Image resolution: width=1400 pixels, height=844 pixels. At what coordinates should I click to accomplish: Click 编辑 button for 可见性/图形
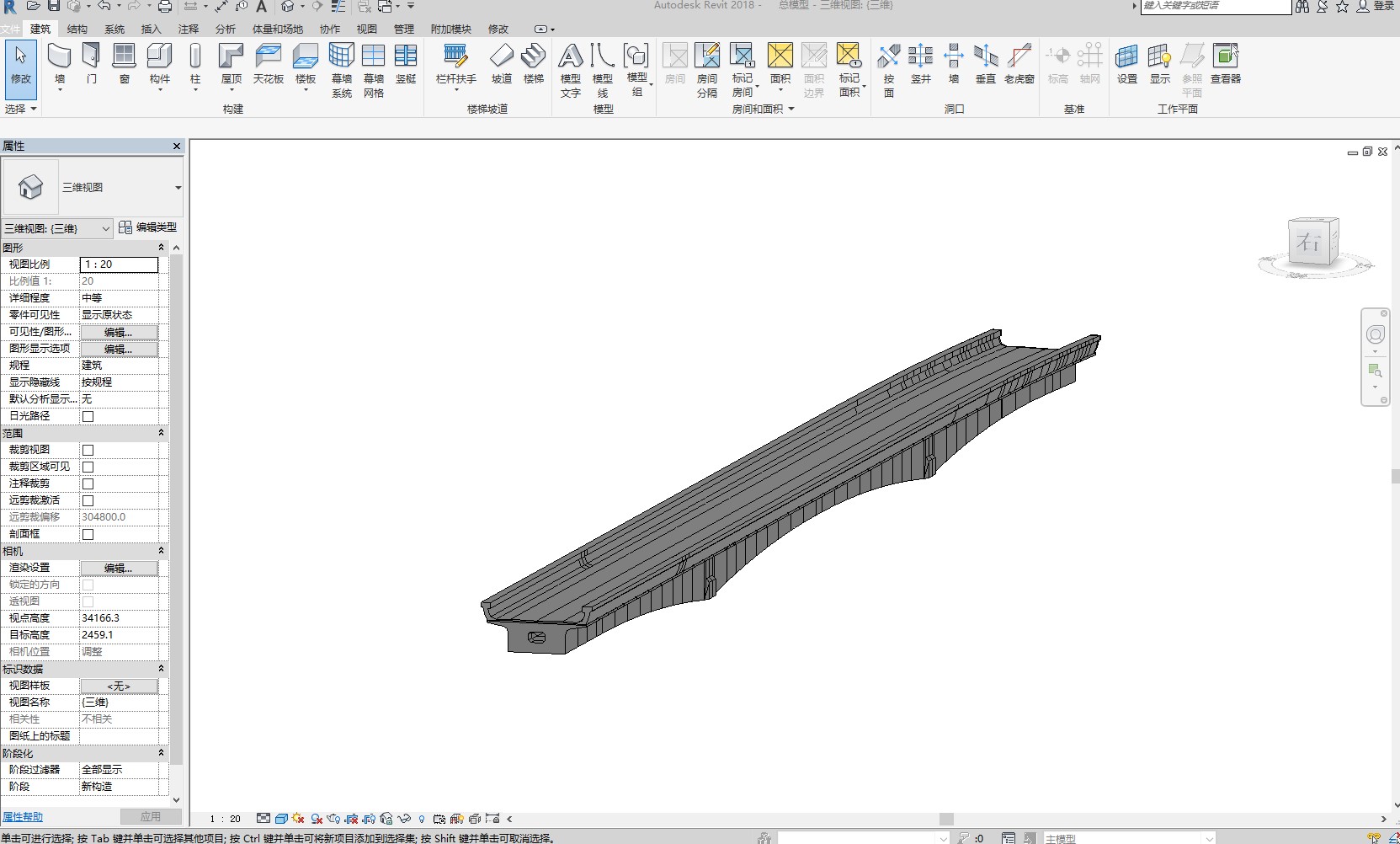click(x=119, y=332)
